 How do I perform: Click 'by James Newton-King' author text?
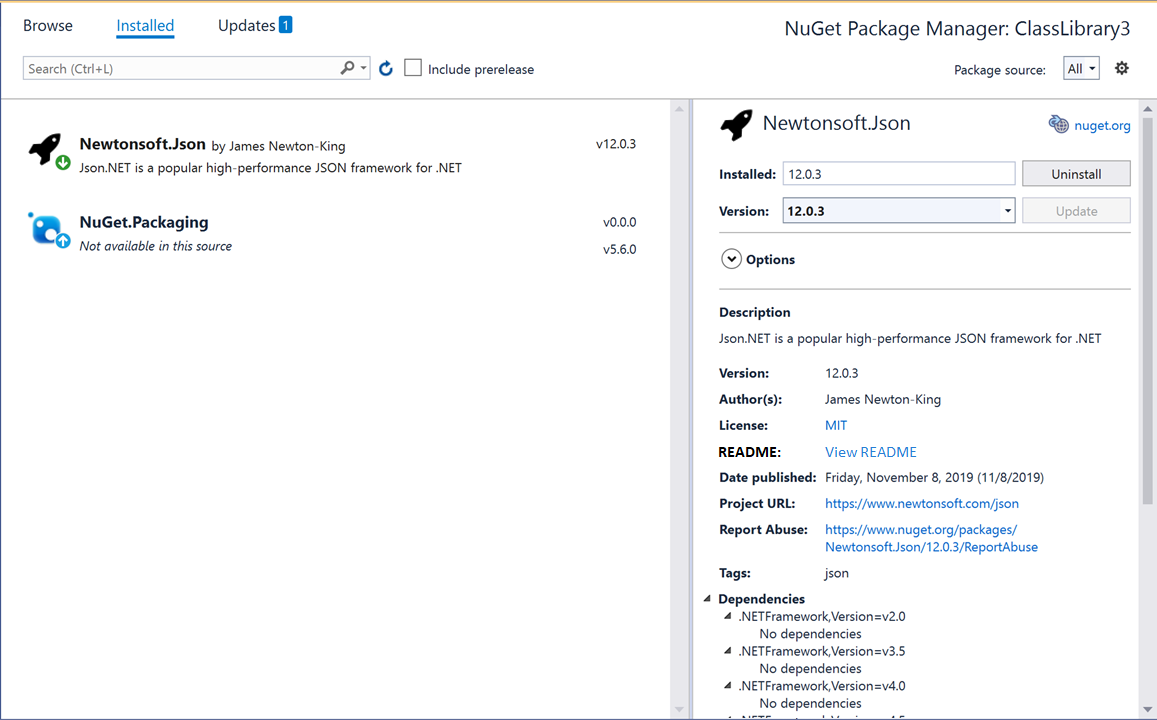(x=278, y=146)
